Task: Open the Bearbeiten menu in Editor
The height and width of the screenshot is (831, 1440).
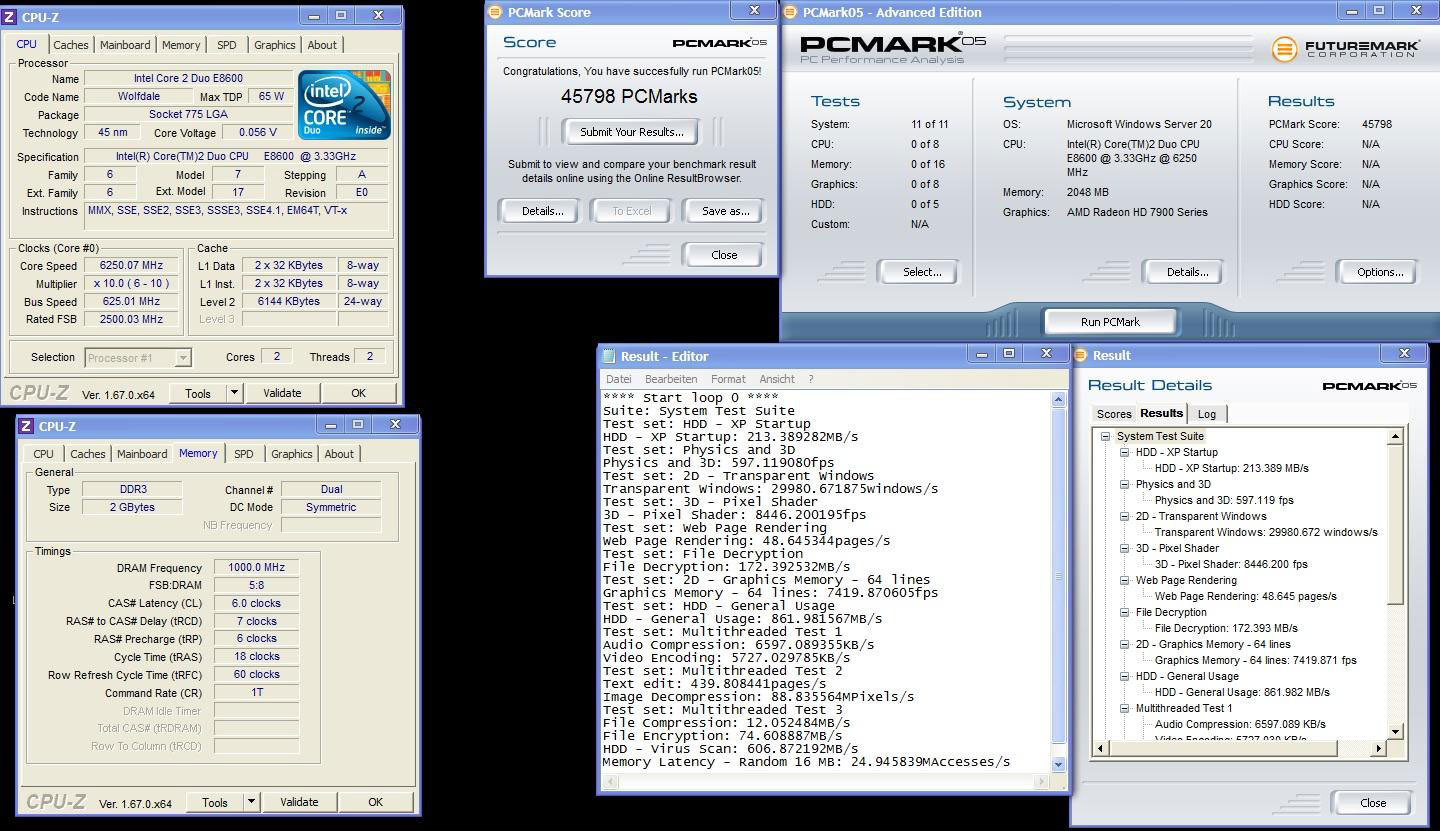Action: (x=671, y=379)
